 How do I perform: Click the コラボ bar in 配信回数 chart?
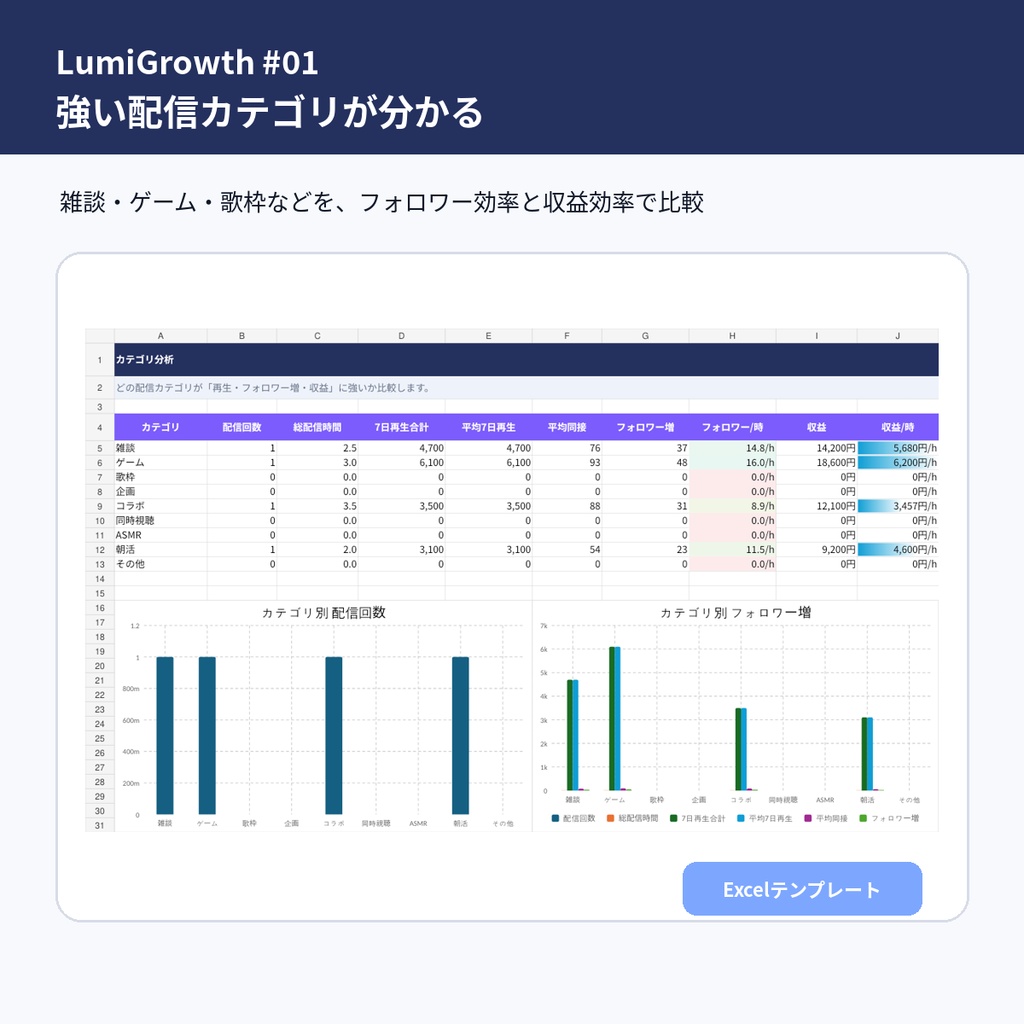[x=334, y=735]
